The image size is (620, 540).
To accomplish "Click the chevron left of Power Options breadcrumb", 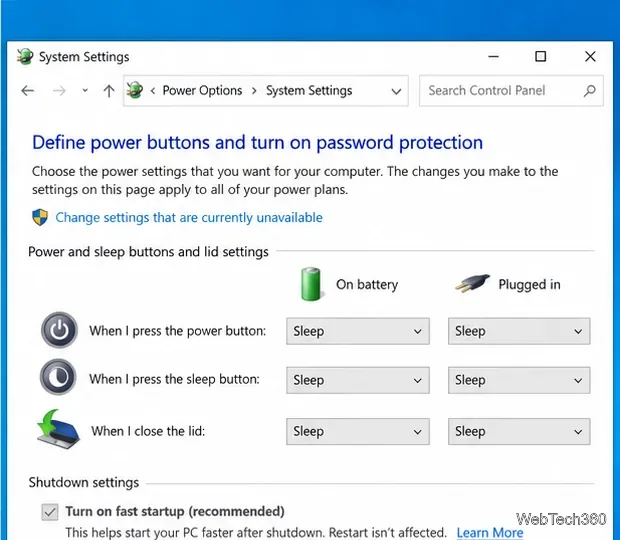I will (x=153, y=91).
